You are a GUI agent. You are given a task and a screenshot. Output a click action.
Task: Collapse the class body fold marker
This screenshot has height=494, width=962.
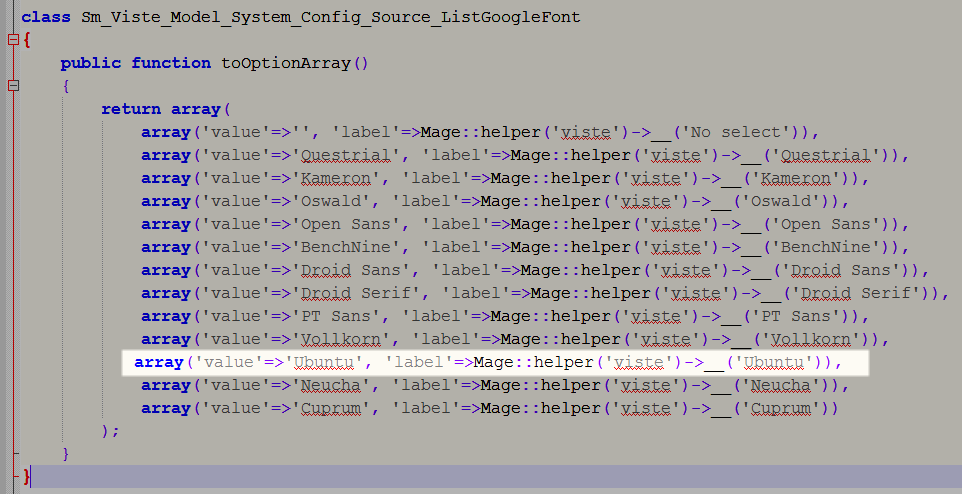coord(13,41)
